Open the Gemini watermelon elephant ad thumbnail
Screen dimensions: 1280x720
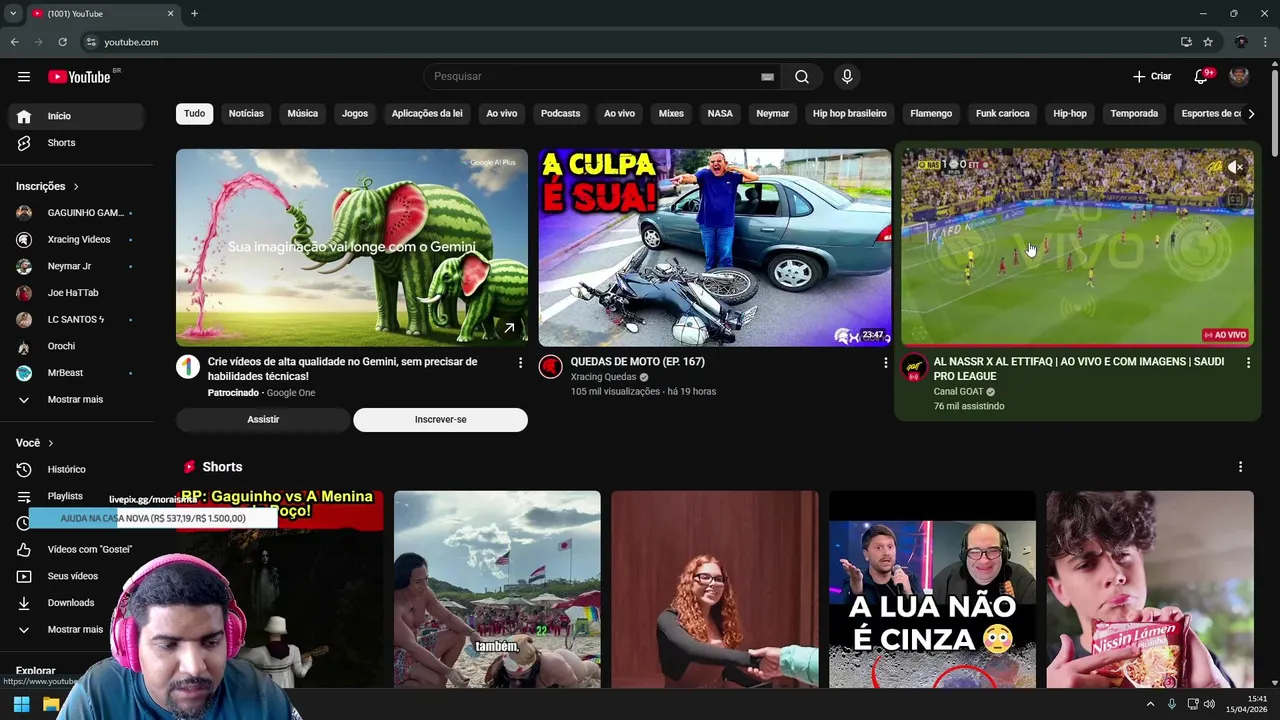tap(352, 247)
